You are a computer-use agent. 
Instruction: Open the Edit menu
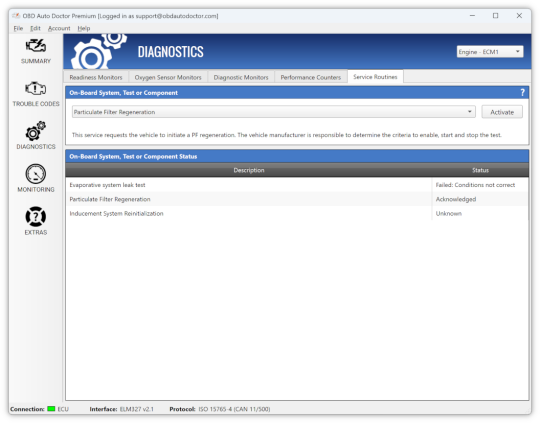coord(35,28)
